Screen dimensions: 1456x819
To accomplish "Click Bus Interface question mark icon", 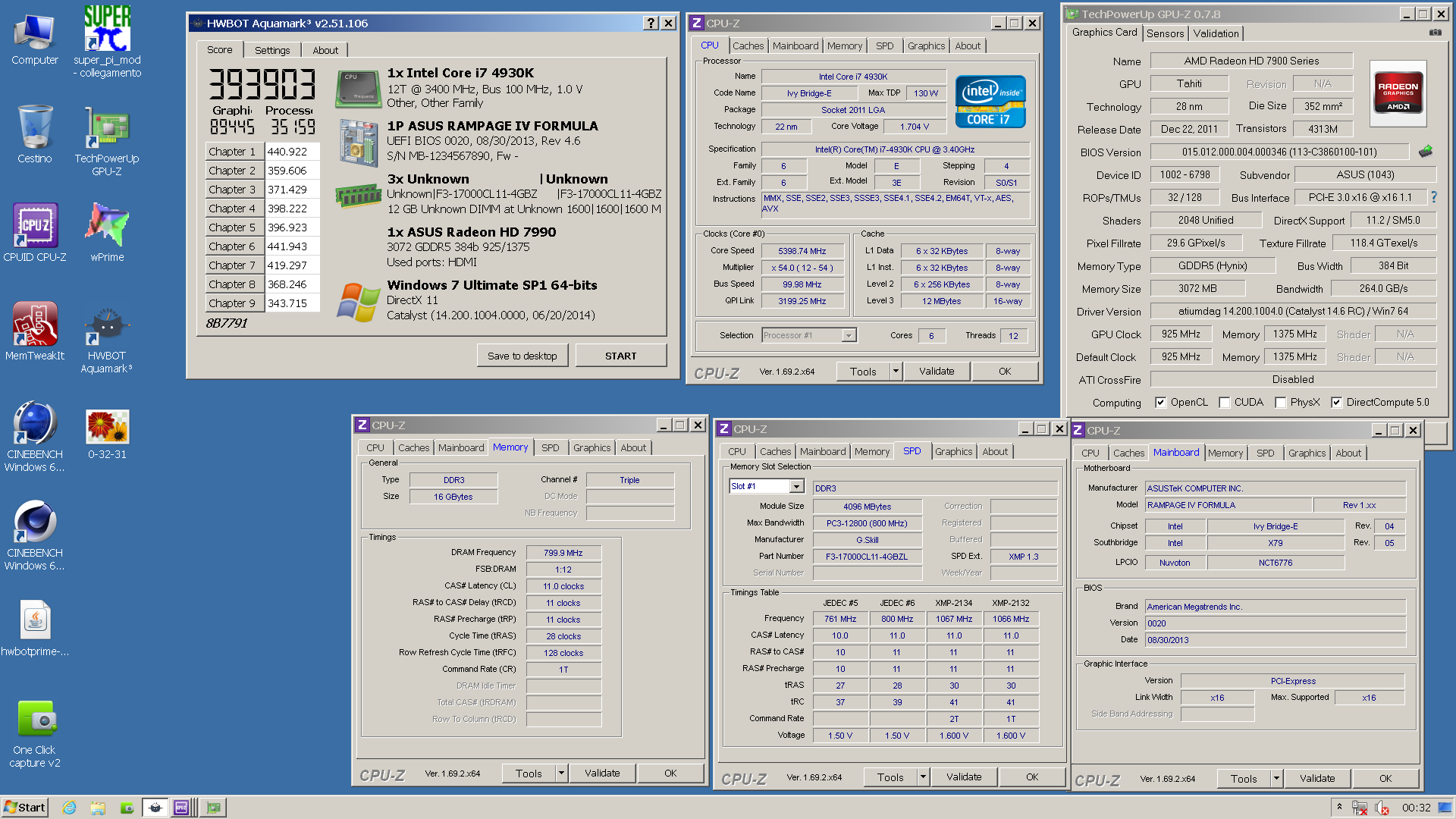I will (1433, 197).
